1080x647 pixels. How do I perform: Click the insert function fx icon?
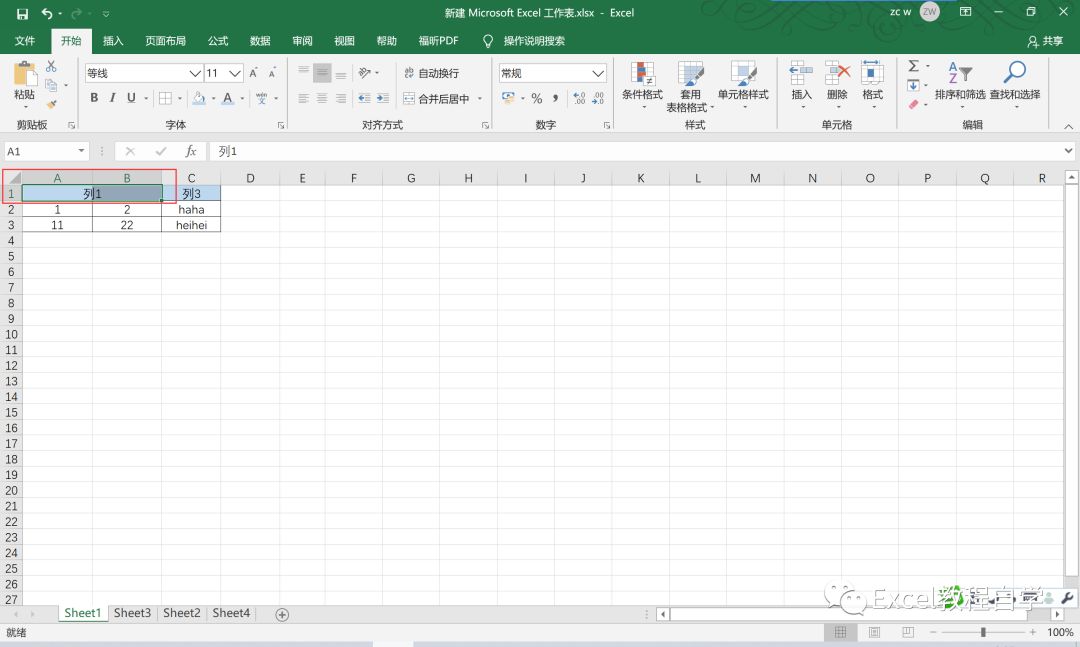[x=191, y=151]
